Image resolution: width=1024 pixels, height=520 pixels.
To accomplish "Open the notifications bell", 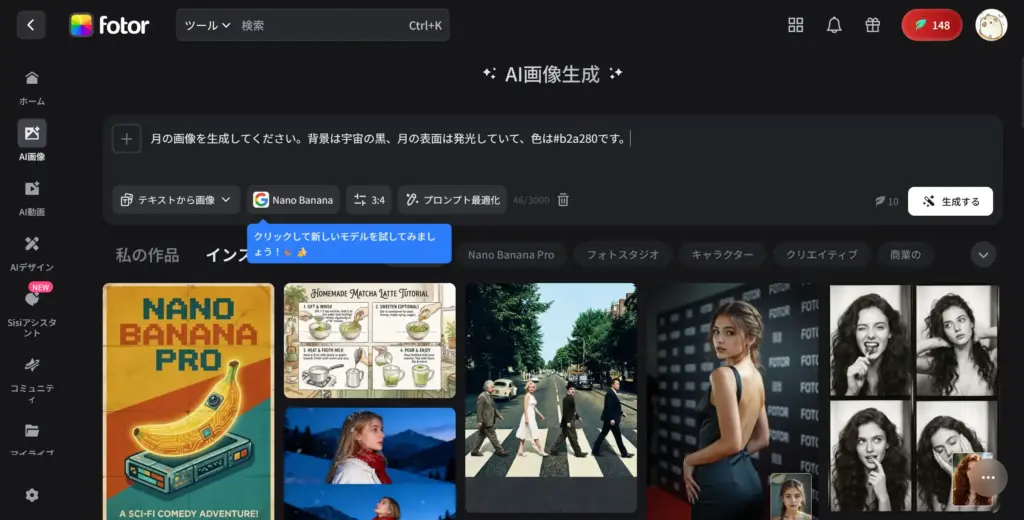I will pos(834,25).
